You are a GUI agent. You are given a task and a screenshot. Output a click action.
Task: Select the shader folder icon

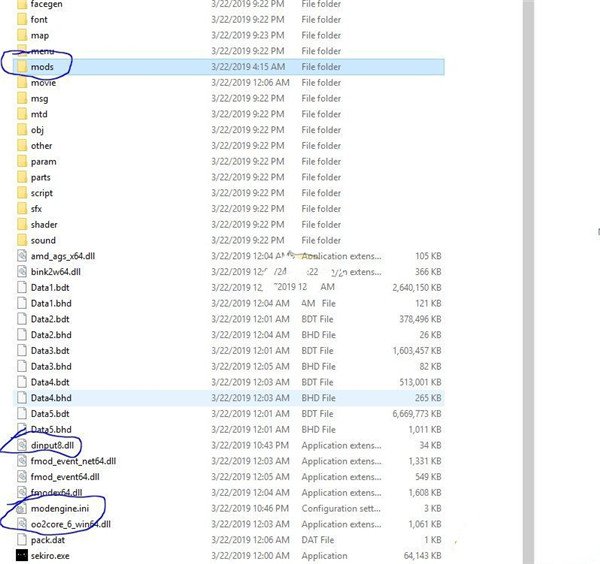(22, 224)
